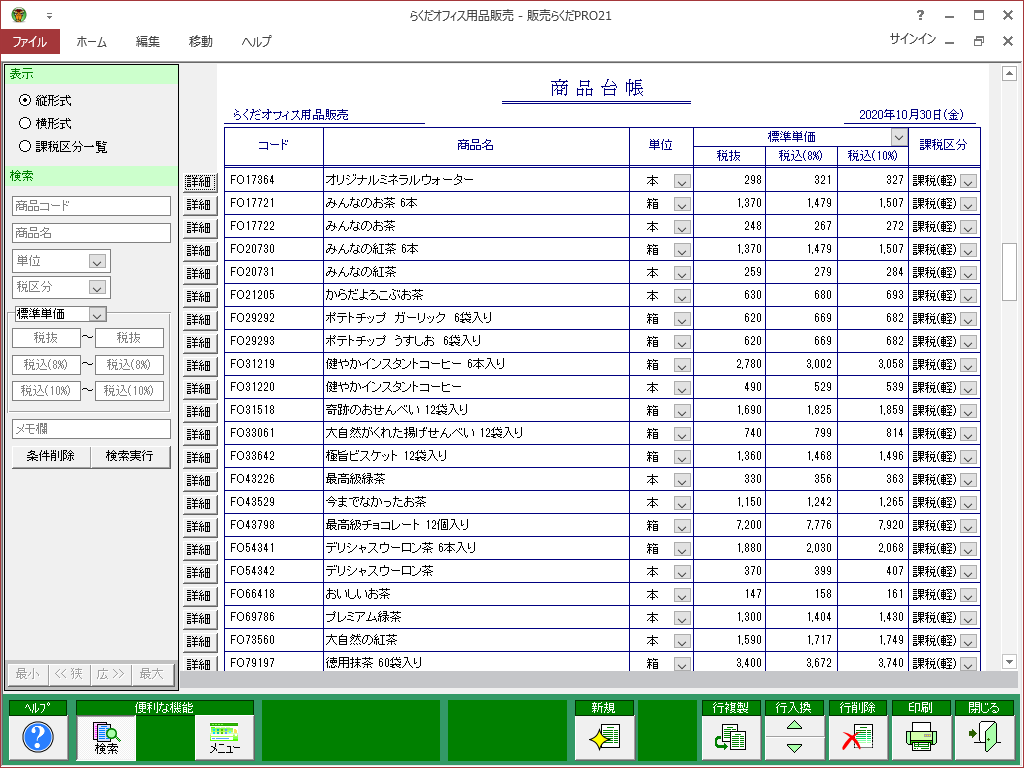This screenshot has width=1024, height=768.
Task: Open the メニュー menu icon
Action: coord(224,738)
